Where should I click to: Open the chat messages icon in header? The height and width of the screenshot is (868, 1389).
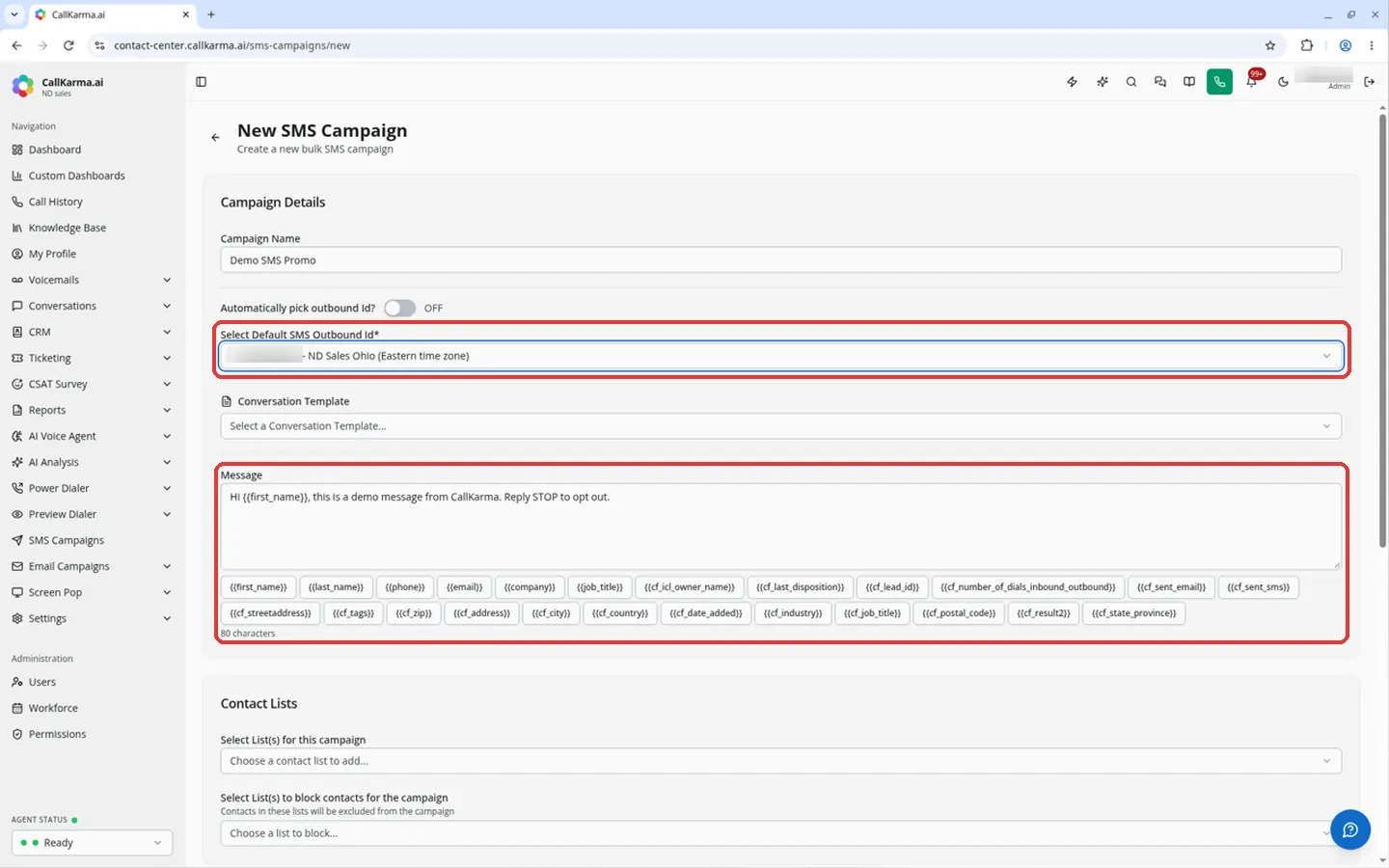coord(1160,82)
